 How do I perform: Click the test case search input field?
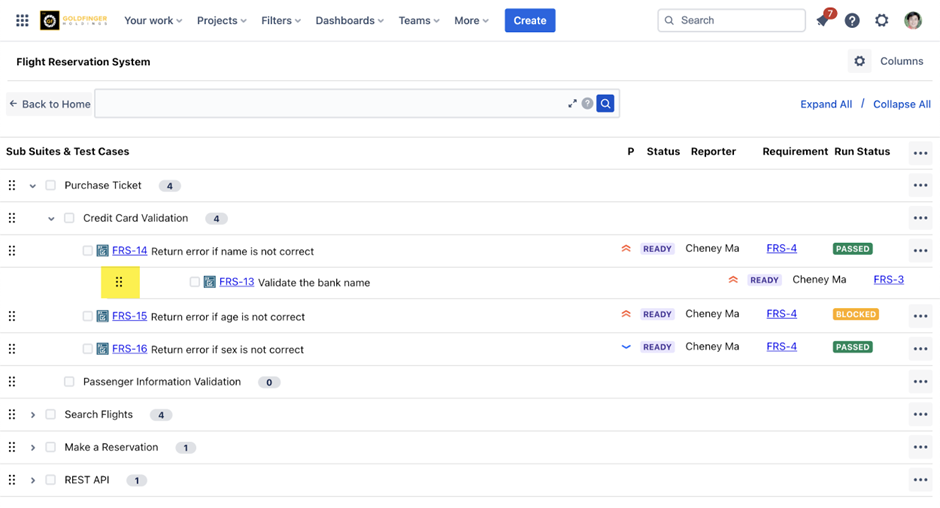(330, 103)
